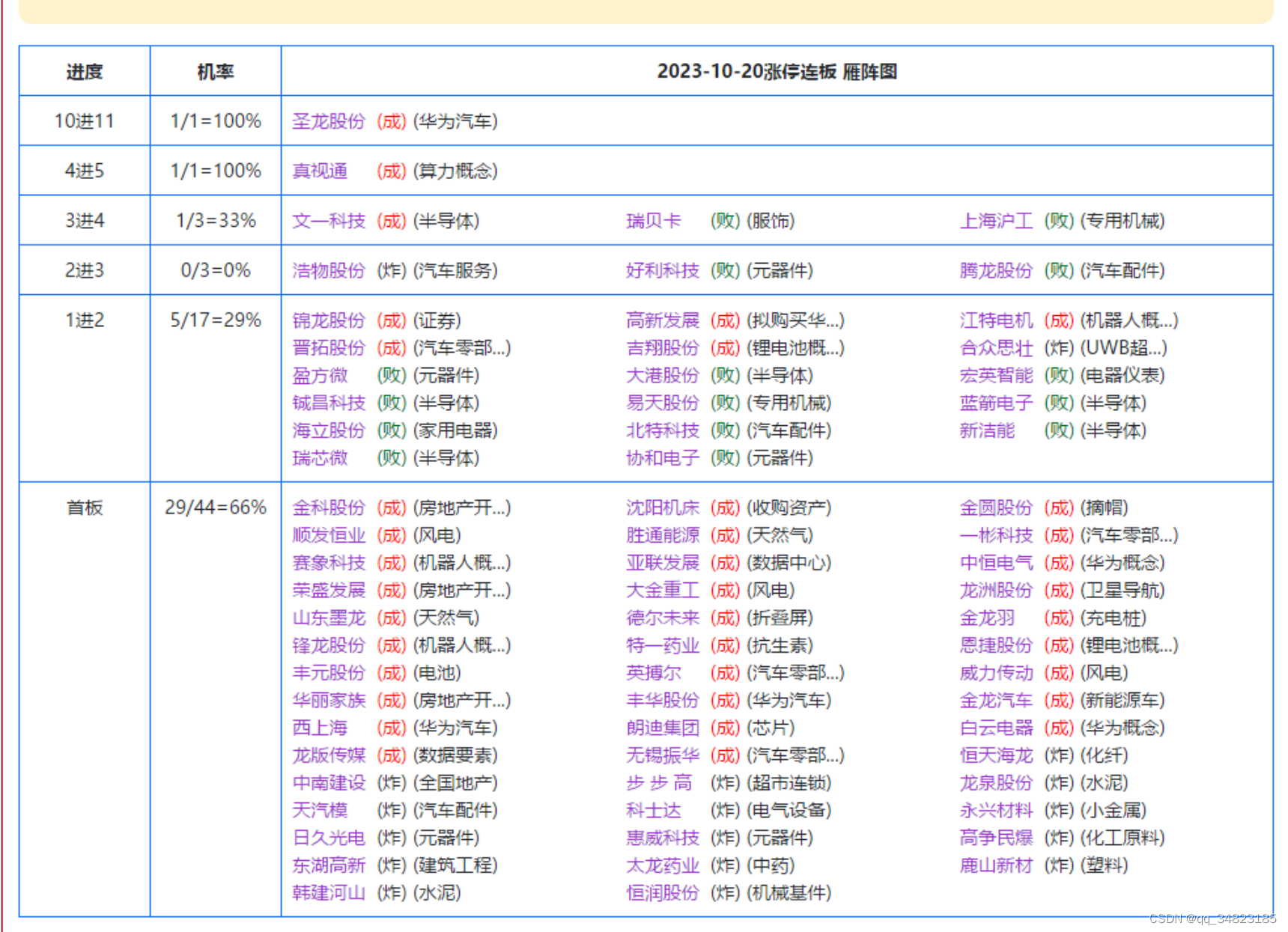The height and width of the screenshot is (932, 1288).
Task: Open the 金圆股份 stock link
Action: pos(997,508)
